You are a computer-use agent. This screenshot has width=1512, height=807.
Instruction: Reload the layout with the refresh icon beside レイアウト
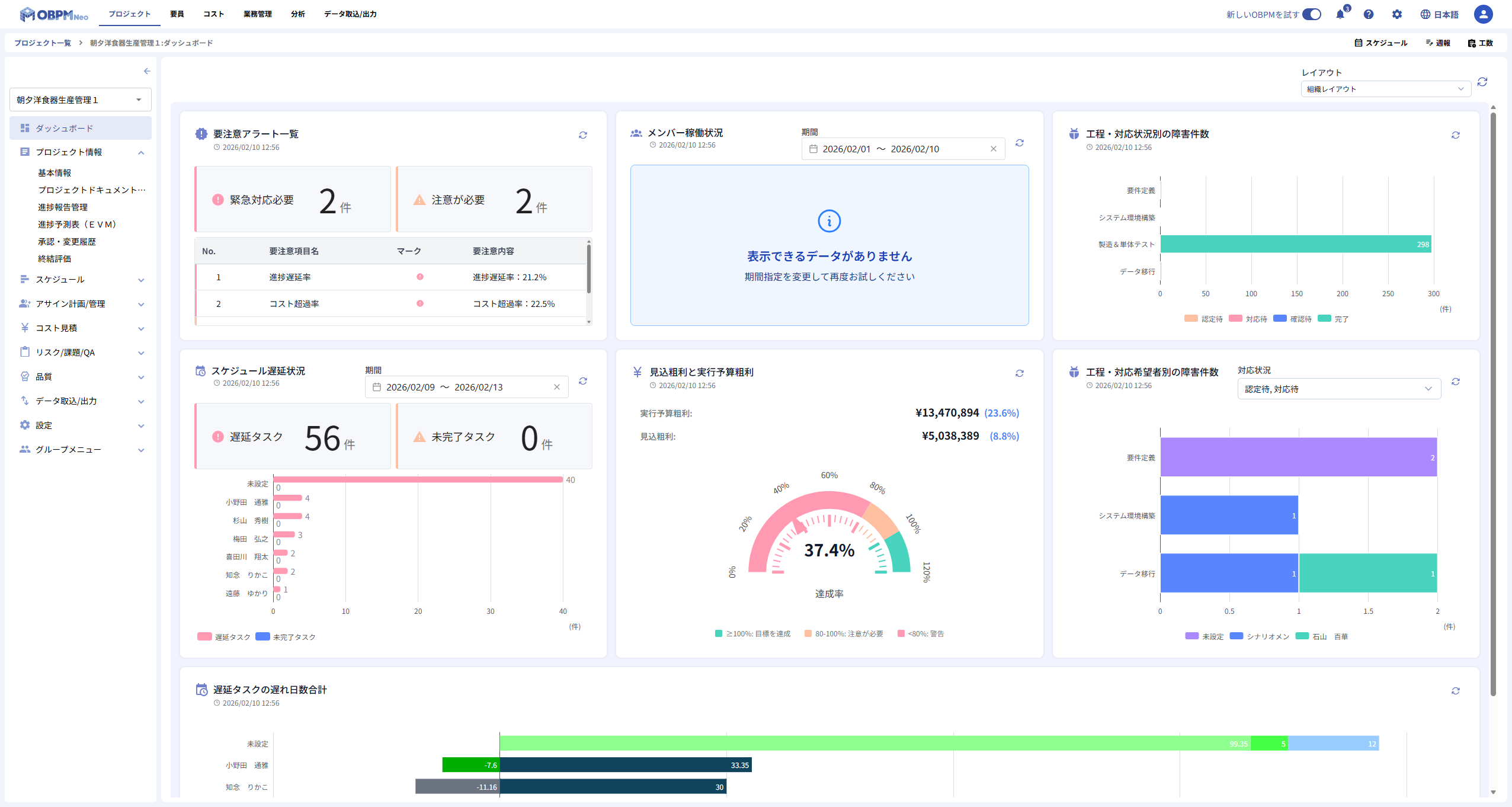[1482, 82]
